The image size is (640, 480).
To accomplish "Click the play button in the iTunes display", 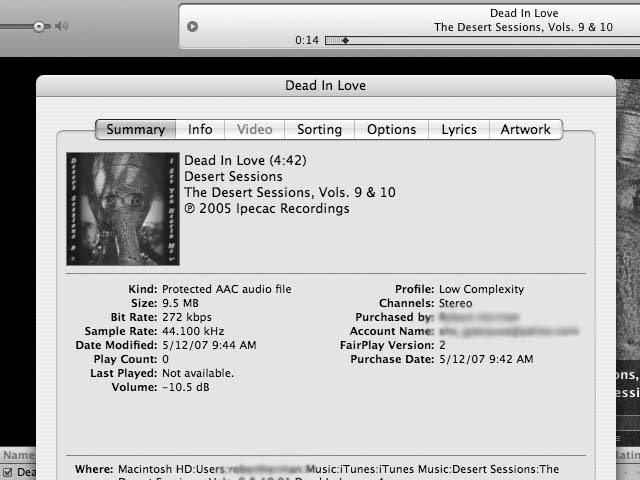I will click(193, 27).
